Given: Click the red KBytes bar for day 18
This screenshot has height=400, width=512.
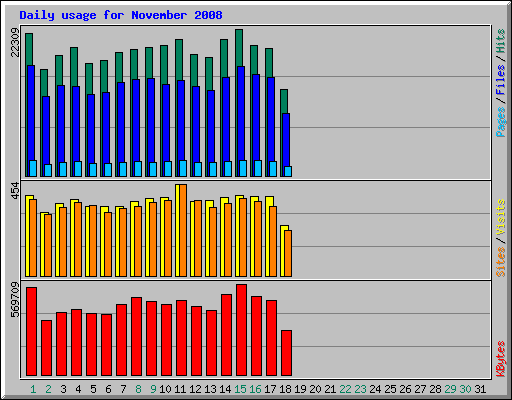Looking at the screenshot, I should point(286,353).
